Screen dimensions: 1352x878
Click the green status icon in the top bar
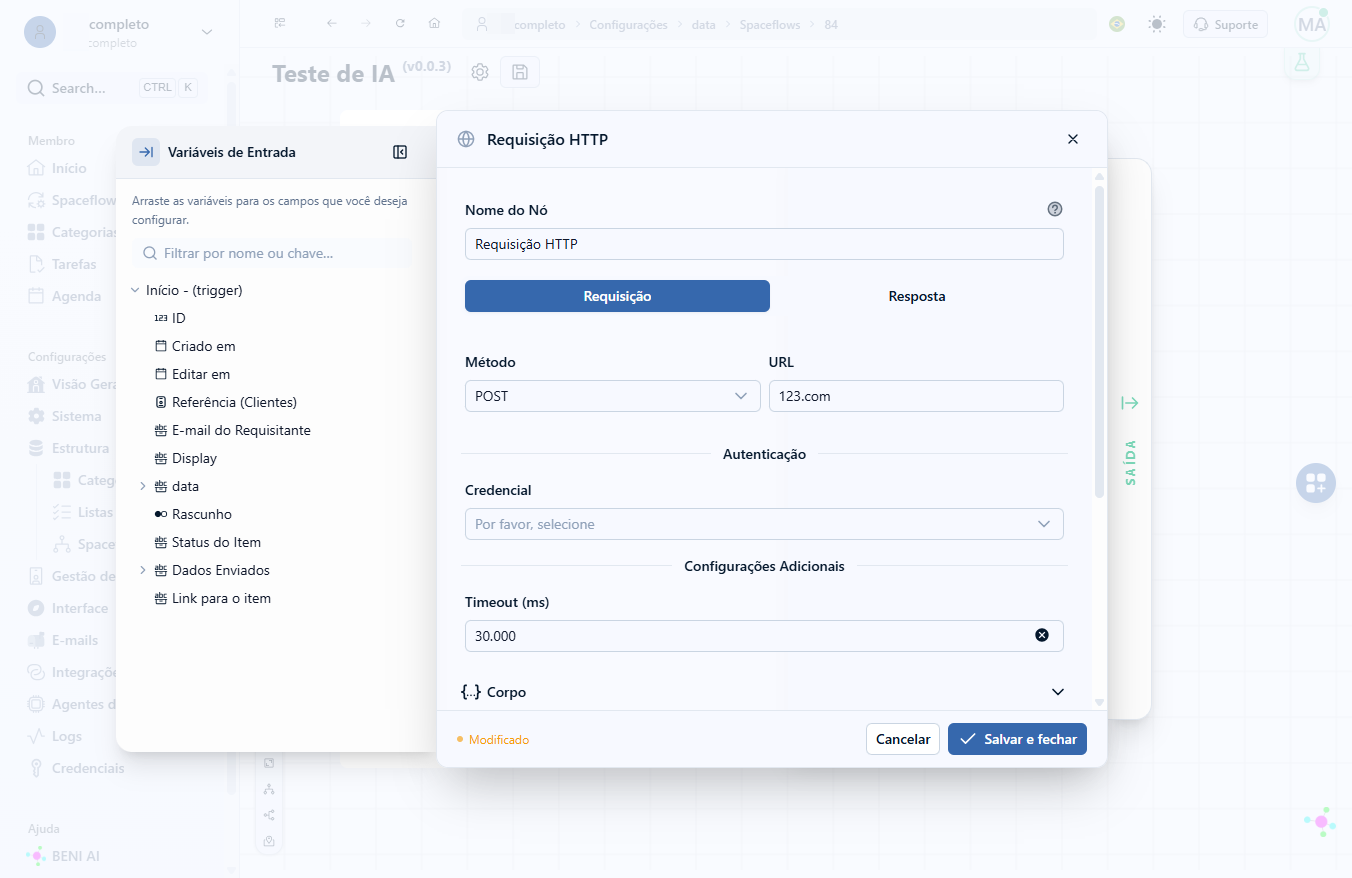click(1117, 24)
